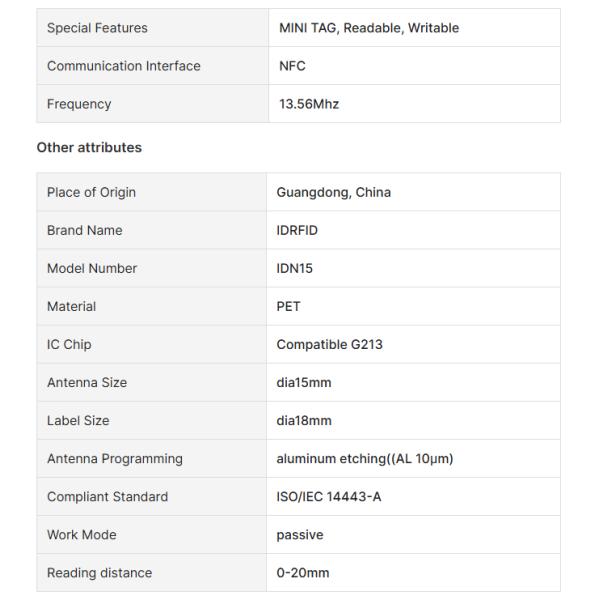Select the 'Model Number' label
The width and height of the screenshot is (600, 600).
92,268
